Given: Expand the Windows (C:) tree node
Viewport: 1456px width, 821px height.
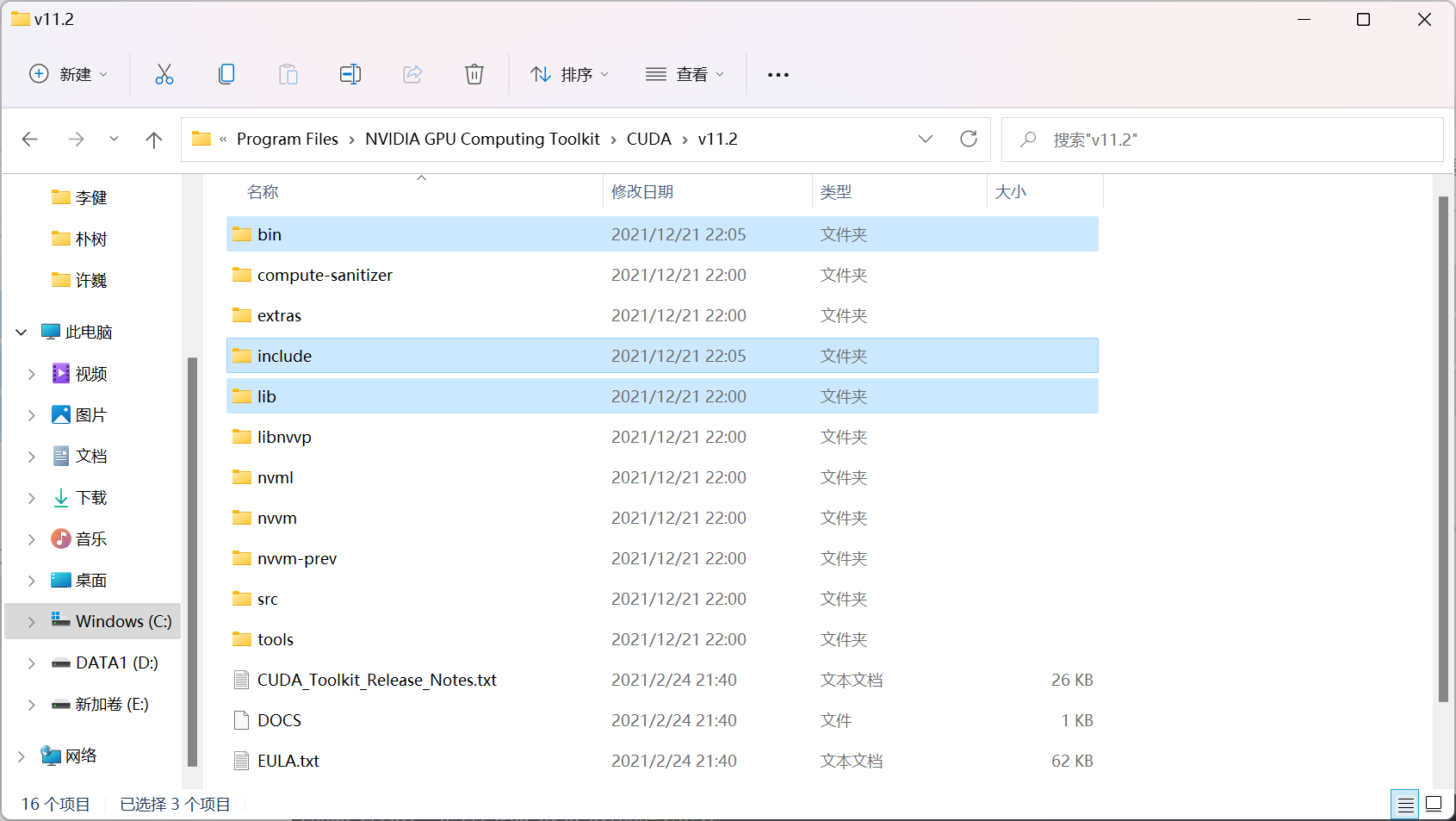Looking at the screenshot, I should click(x=32, y=621).
